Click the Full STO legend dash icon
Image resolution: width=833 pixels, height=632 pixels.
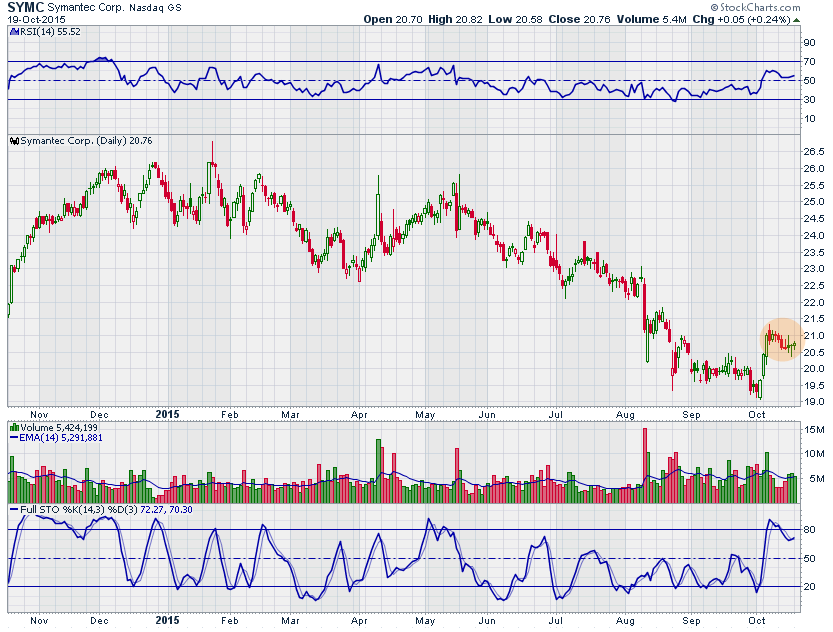(12, 511)
